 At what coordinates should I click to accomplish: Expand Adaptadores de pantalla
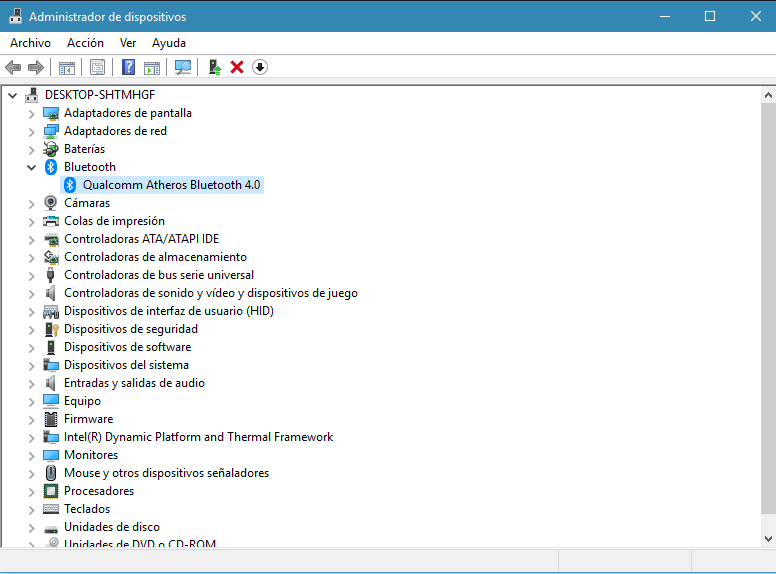coord(32,114)
